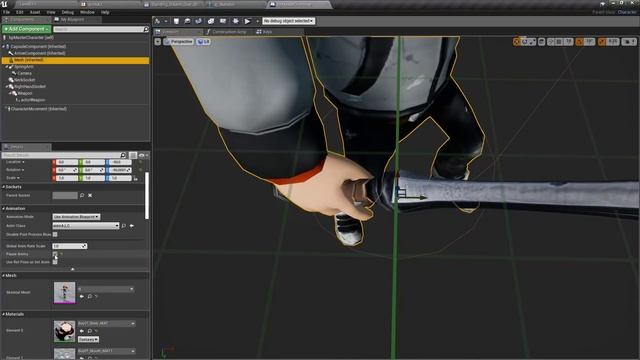Open the Perspective view mode menu
Screen dimensions: 640x360
178,42
